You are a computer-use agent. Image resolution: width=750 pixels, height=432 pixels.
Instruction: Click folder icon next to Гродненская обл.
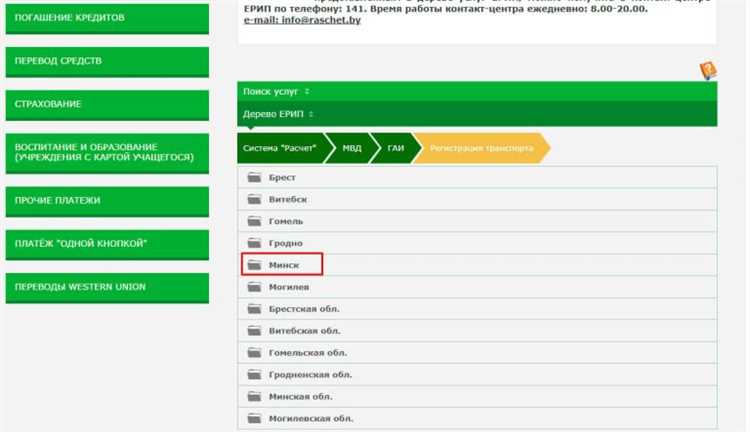click(x=254, y=375)
